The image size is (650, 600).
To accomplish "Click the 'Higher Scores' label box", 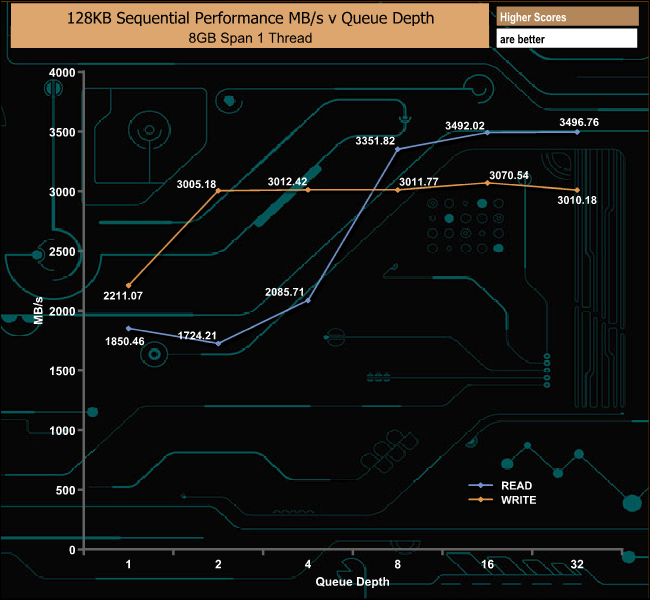I will [x=567, y=17].
